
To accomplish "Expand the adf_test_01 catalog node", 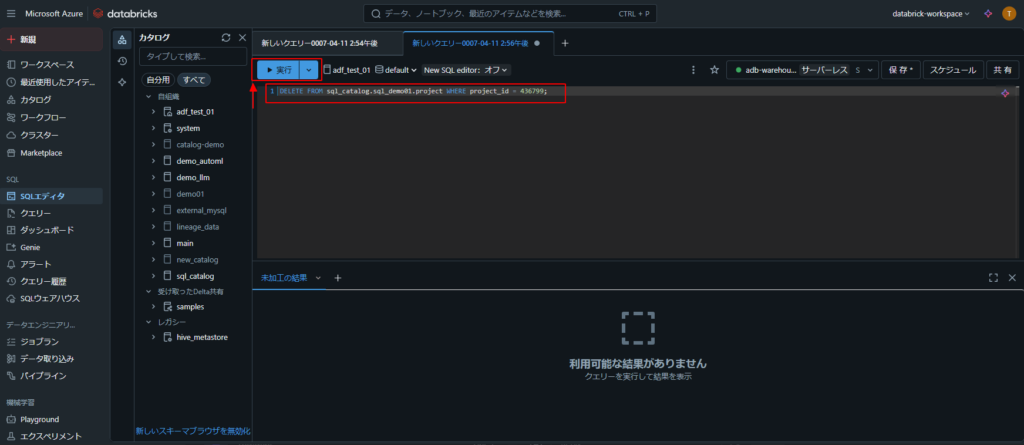I will (x=153, y=112).
